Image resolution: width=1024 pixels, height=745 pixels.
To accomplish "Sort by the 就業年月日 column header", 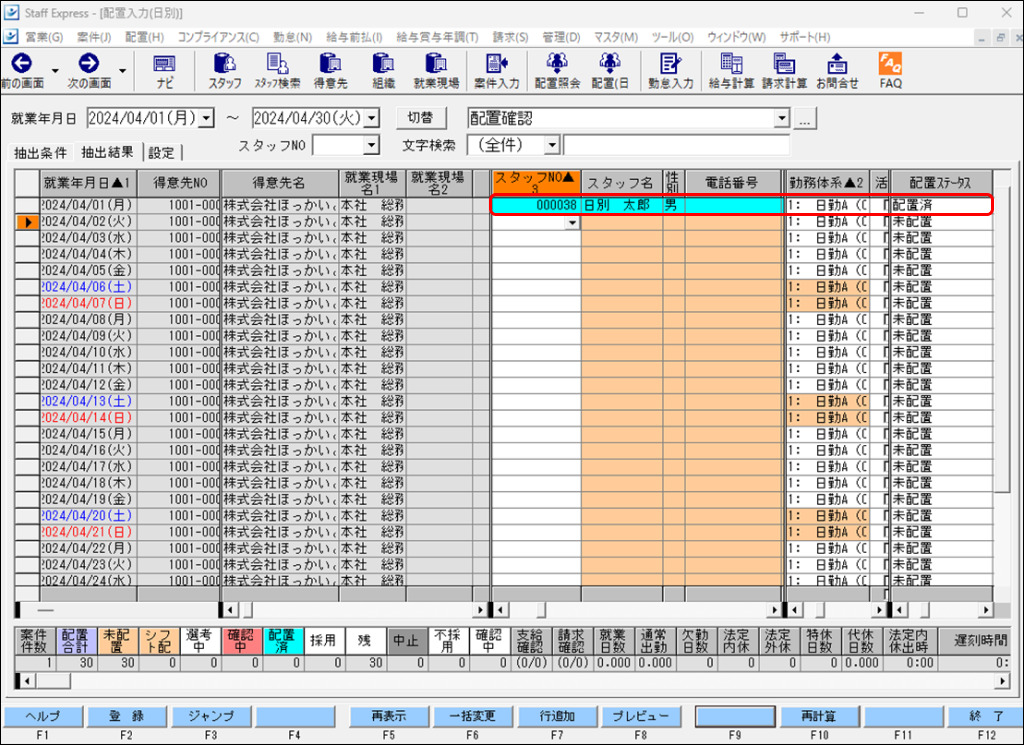I will click(88, 183).
